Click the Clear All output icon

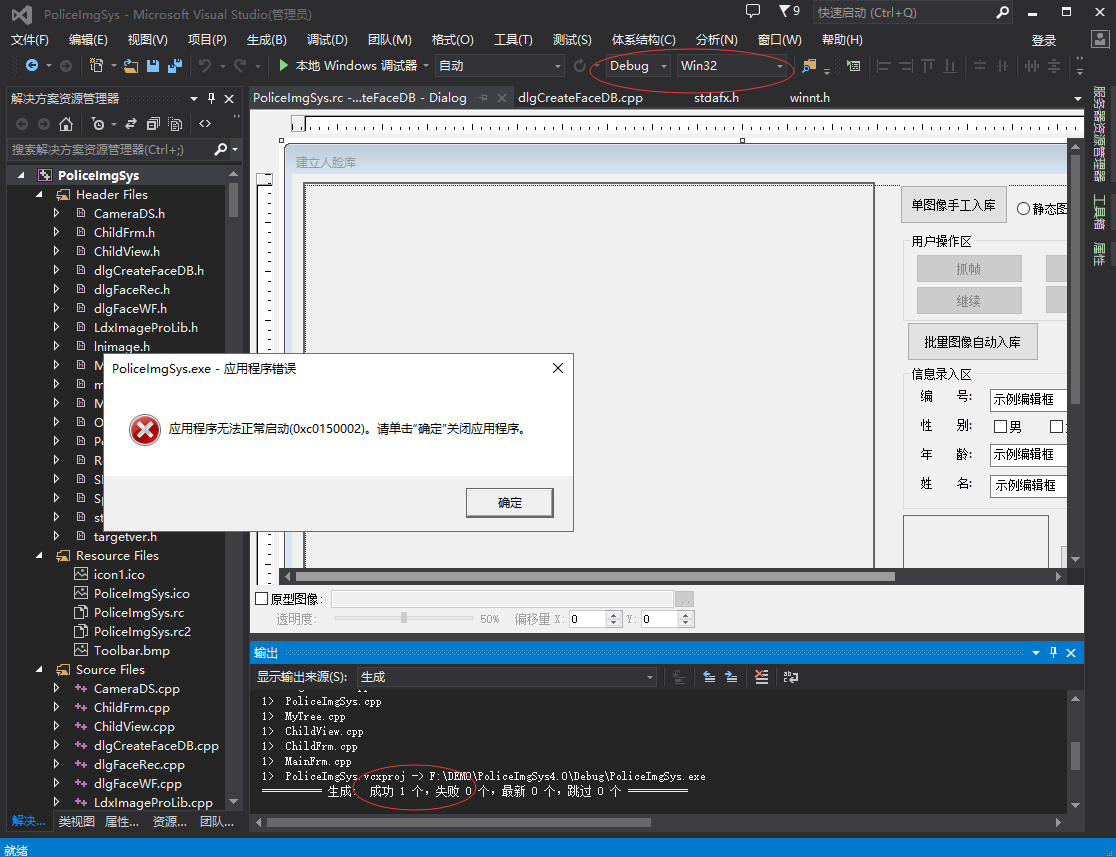click(x=762, y=677)
